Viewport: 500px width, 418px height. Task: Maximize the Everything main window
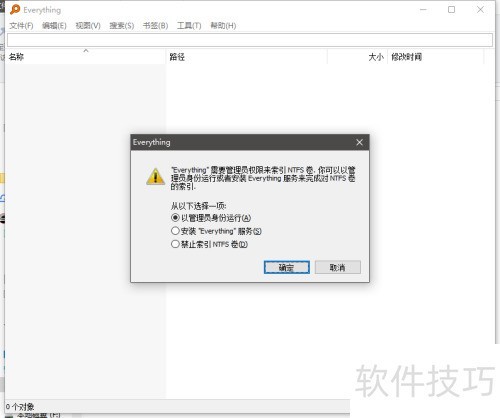pyautogui.click(x=451, y=10)
